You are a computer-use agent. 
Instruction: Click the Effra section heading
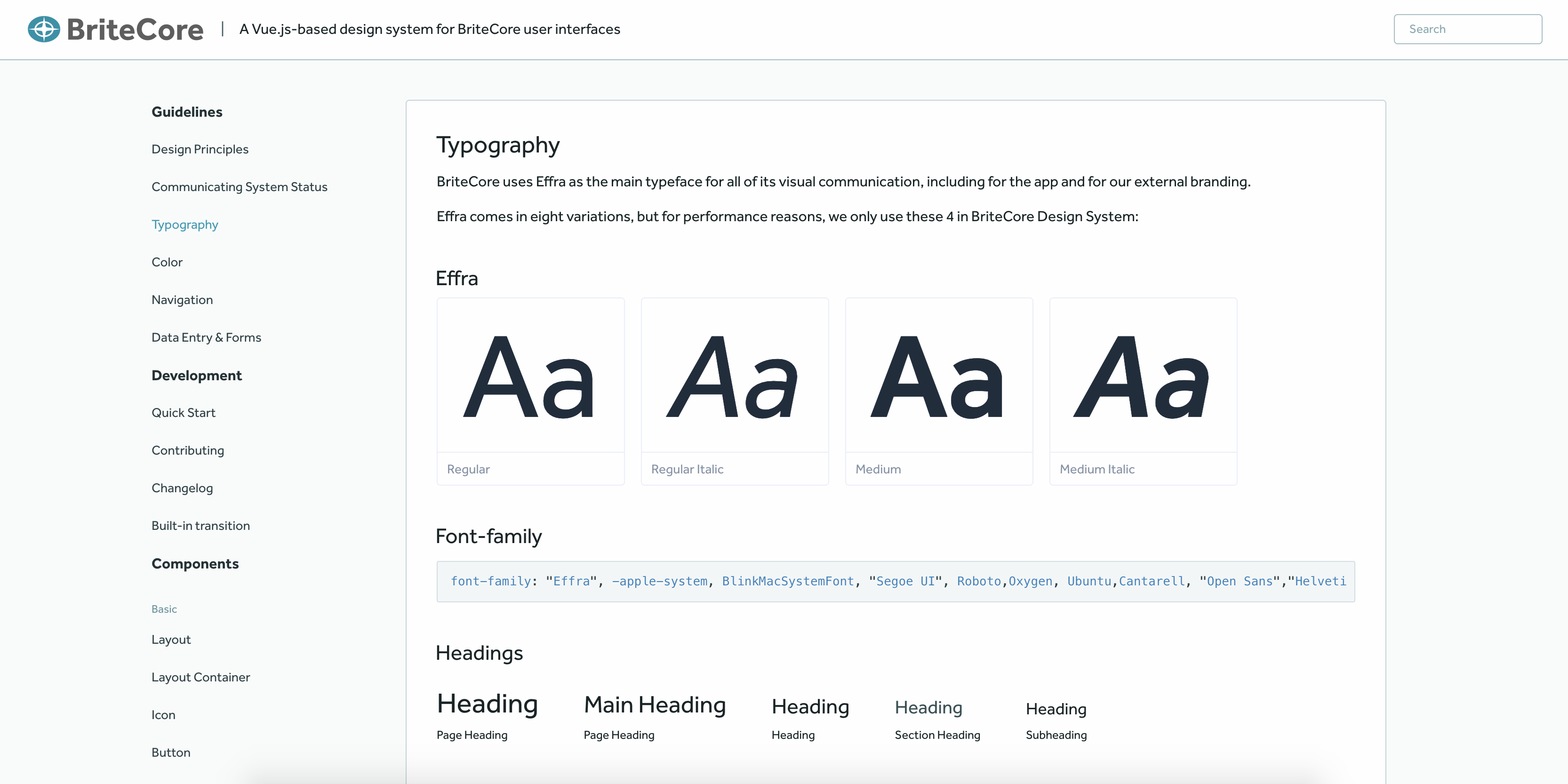click(x=456, y=279)
